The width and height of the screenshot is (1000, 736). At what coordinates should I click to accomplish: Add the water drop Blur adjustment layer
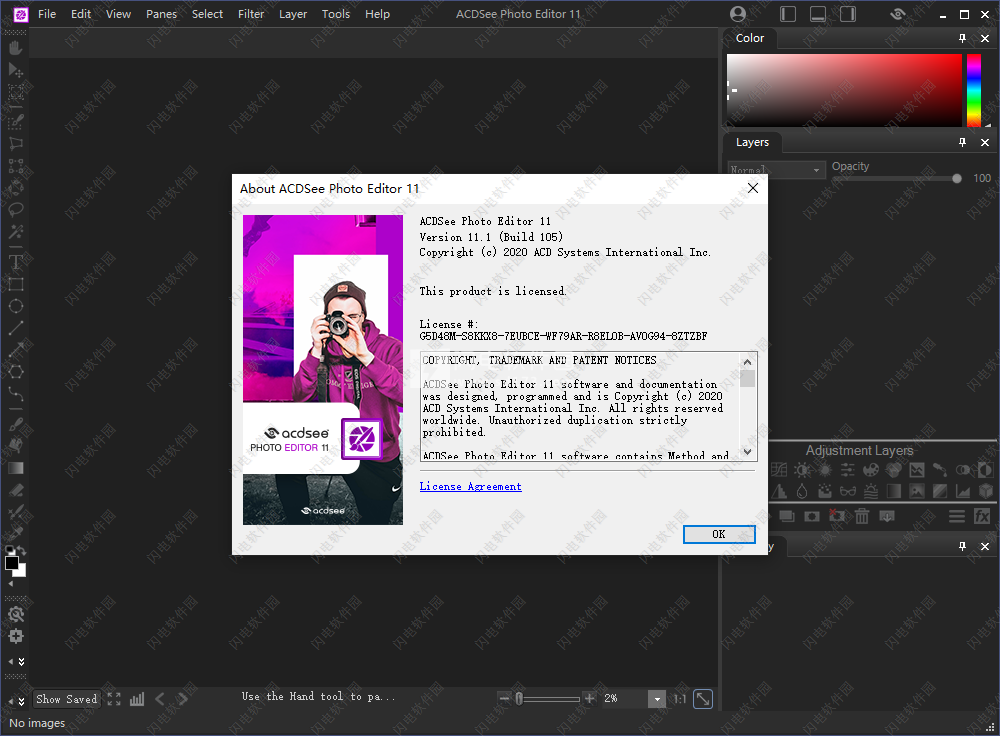click(x=802, y=491)
